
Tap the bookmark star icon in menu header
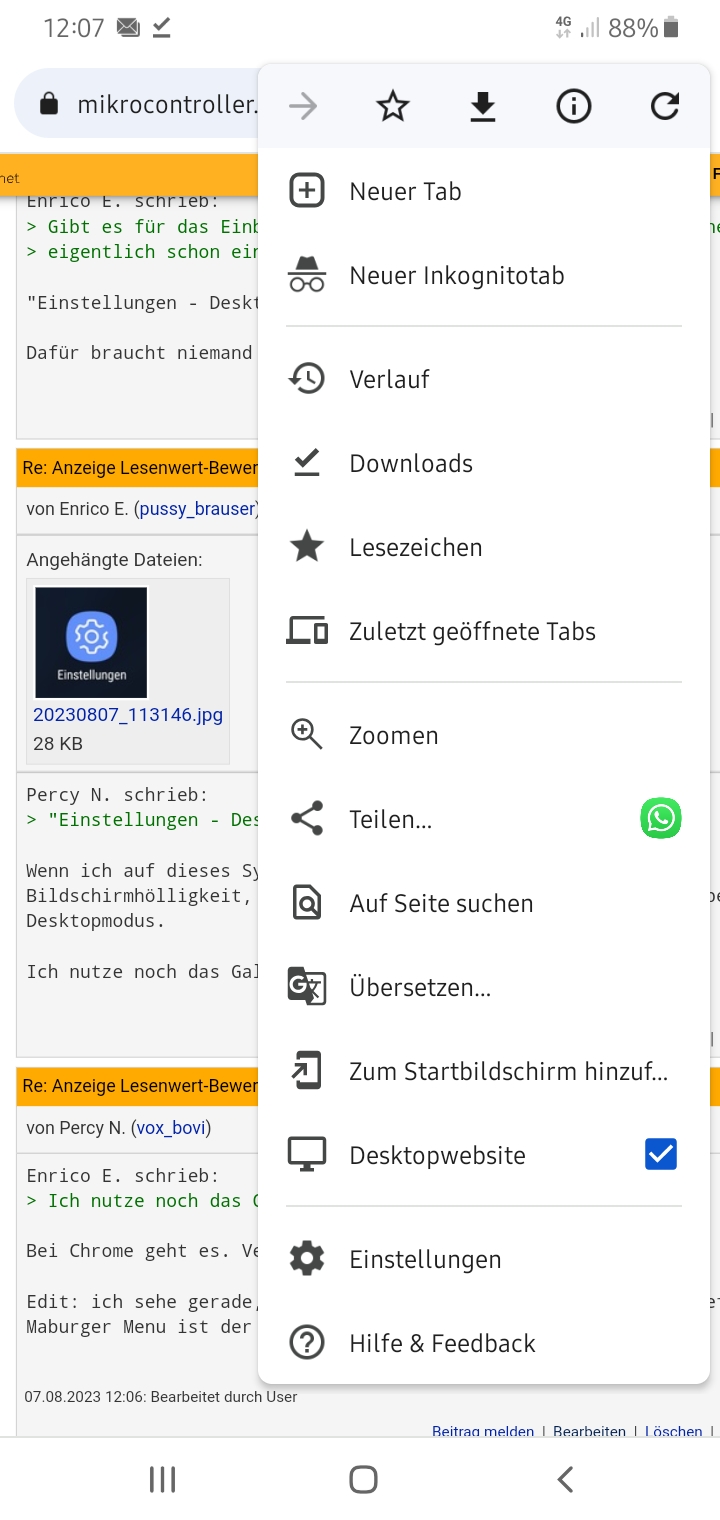(393, 106)
